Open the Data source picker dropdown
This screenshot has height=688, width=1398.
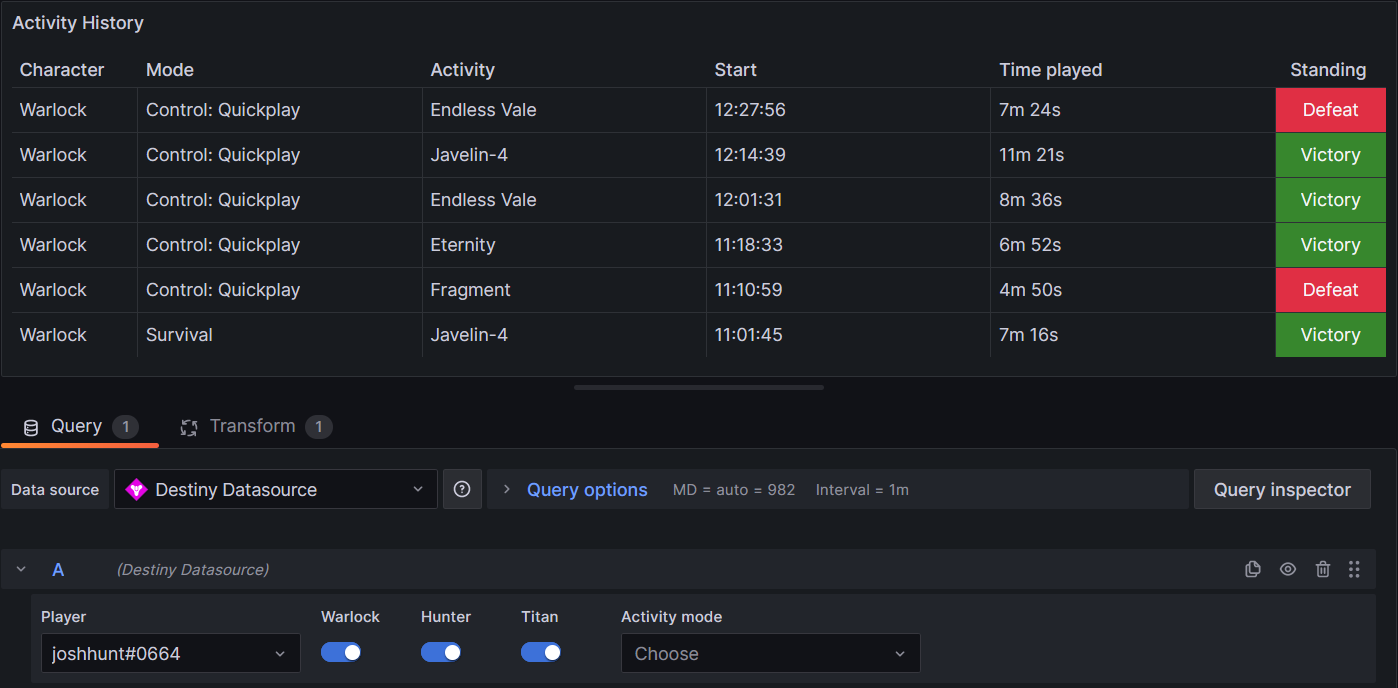(275, 489)
